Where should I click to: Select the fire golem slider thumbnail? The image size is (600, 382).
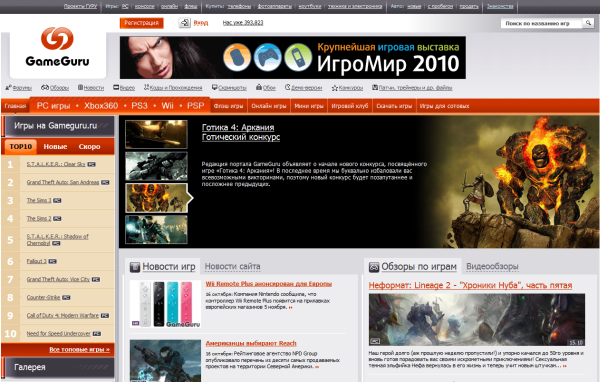coord(157,198)
